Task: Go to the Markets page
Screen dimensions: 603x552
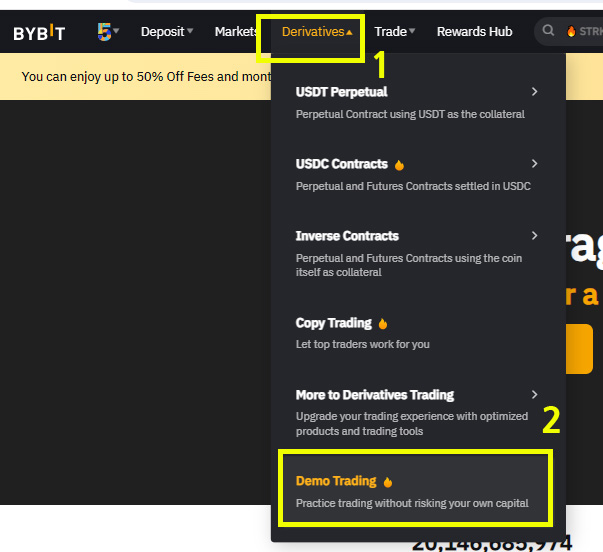Action: [x=236, y=32]
